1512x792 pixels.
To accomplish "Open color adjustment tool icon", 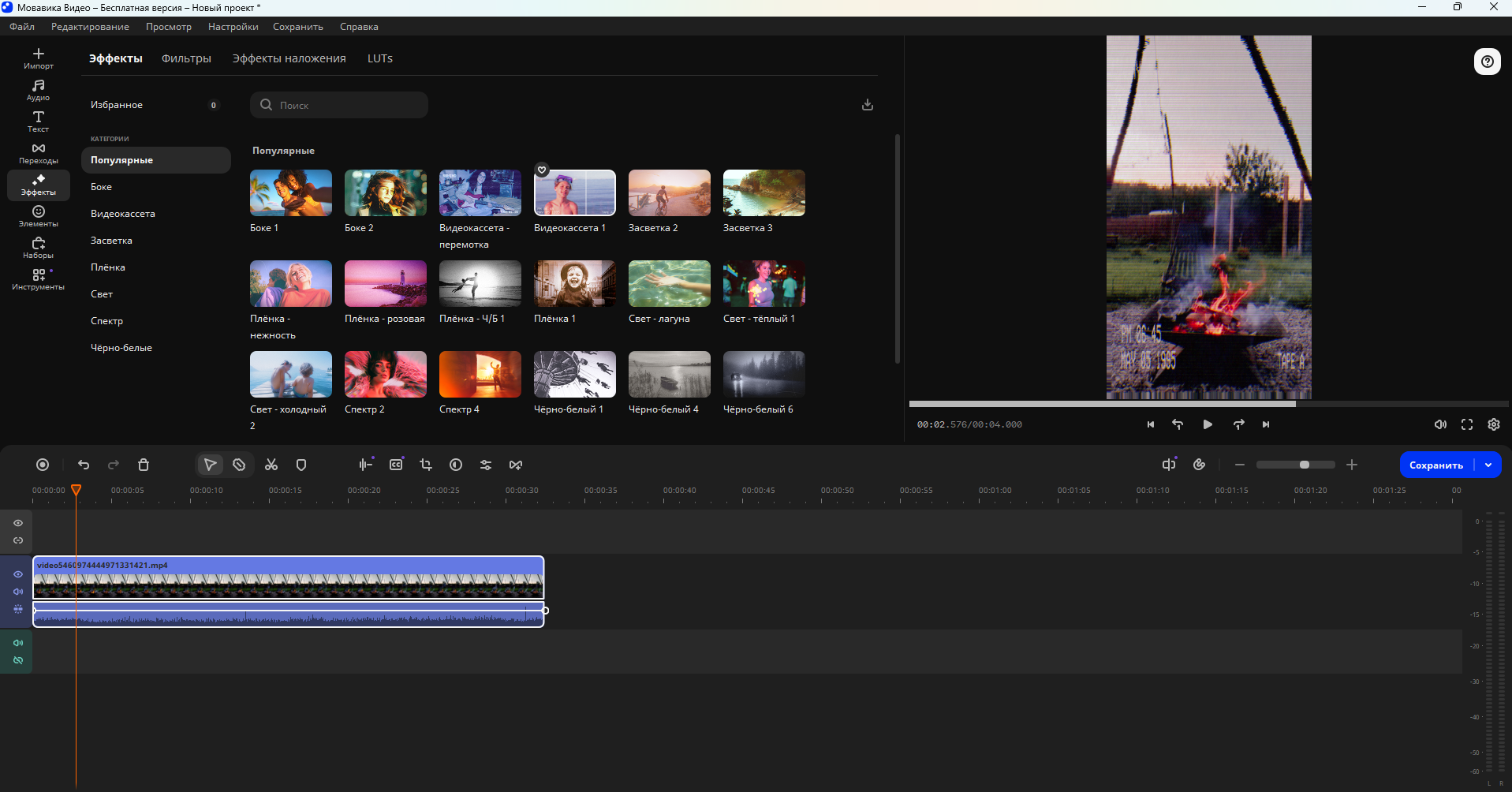I will point(456,465).
